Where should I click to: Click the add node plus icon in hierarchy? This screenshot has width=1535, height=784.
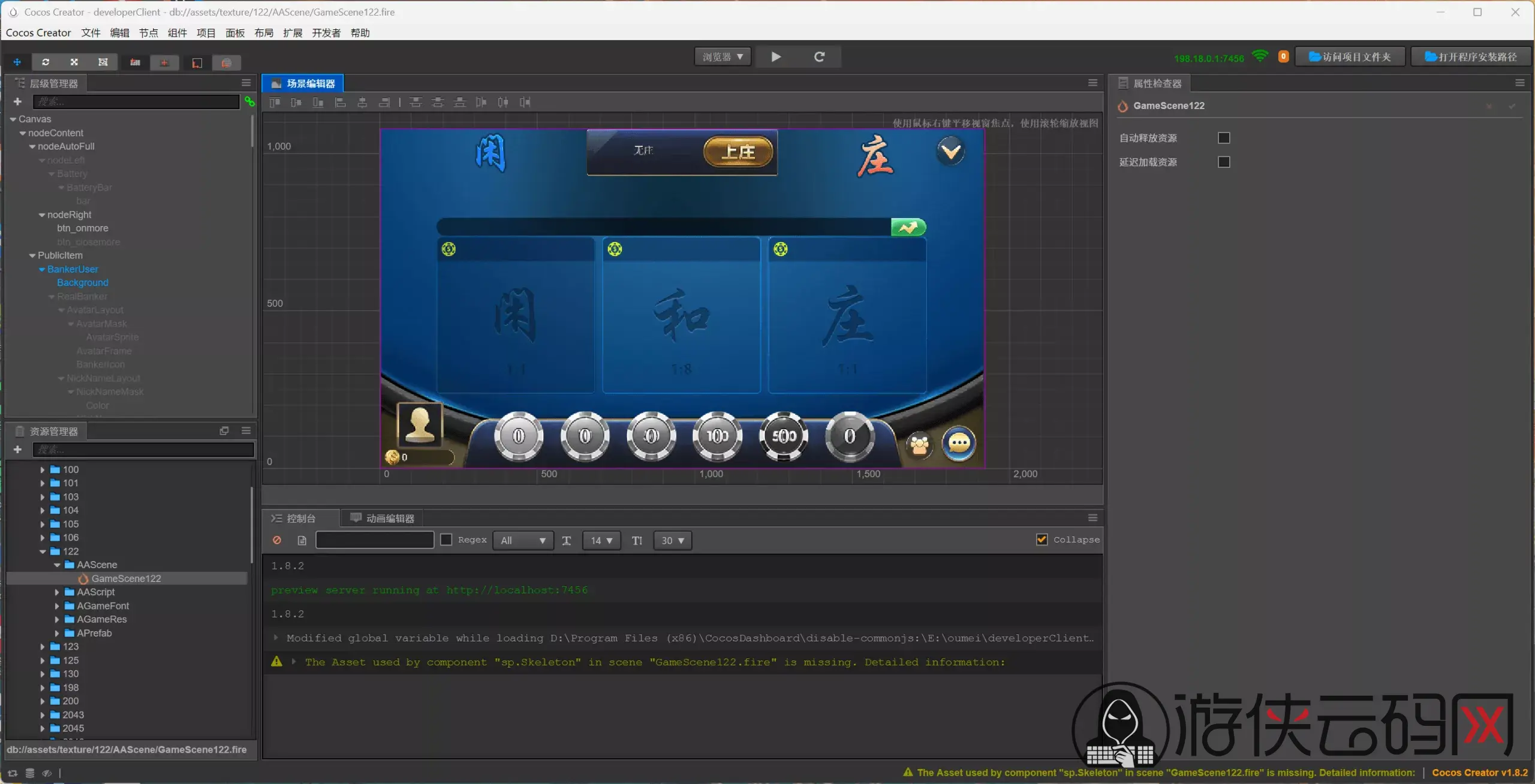tap(17, 102)
